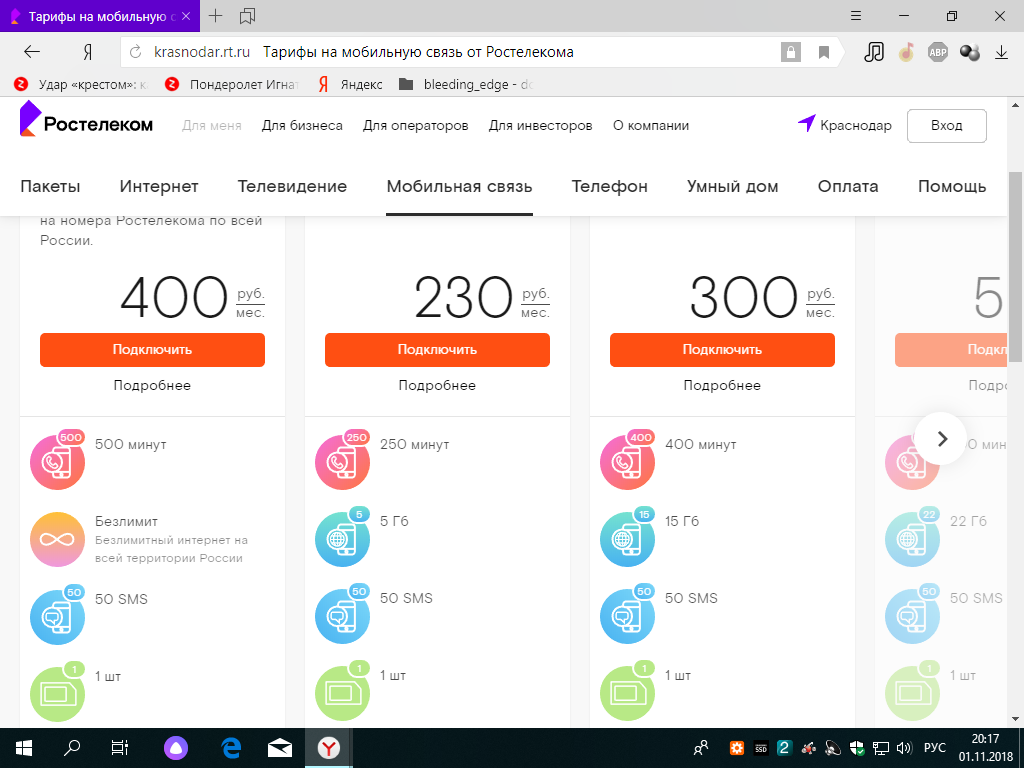Click SMS icon in 230 руб. tariff
The image size is (1024, 768).
pyautogui.click(x=342, y=615)
